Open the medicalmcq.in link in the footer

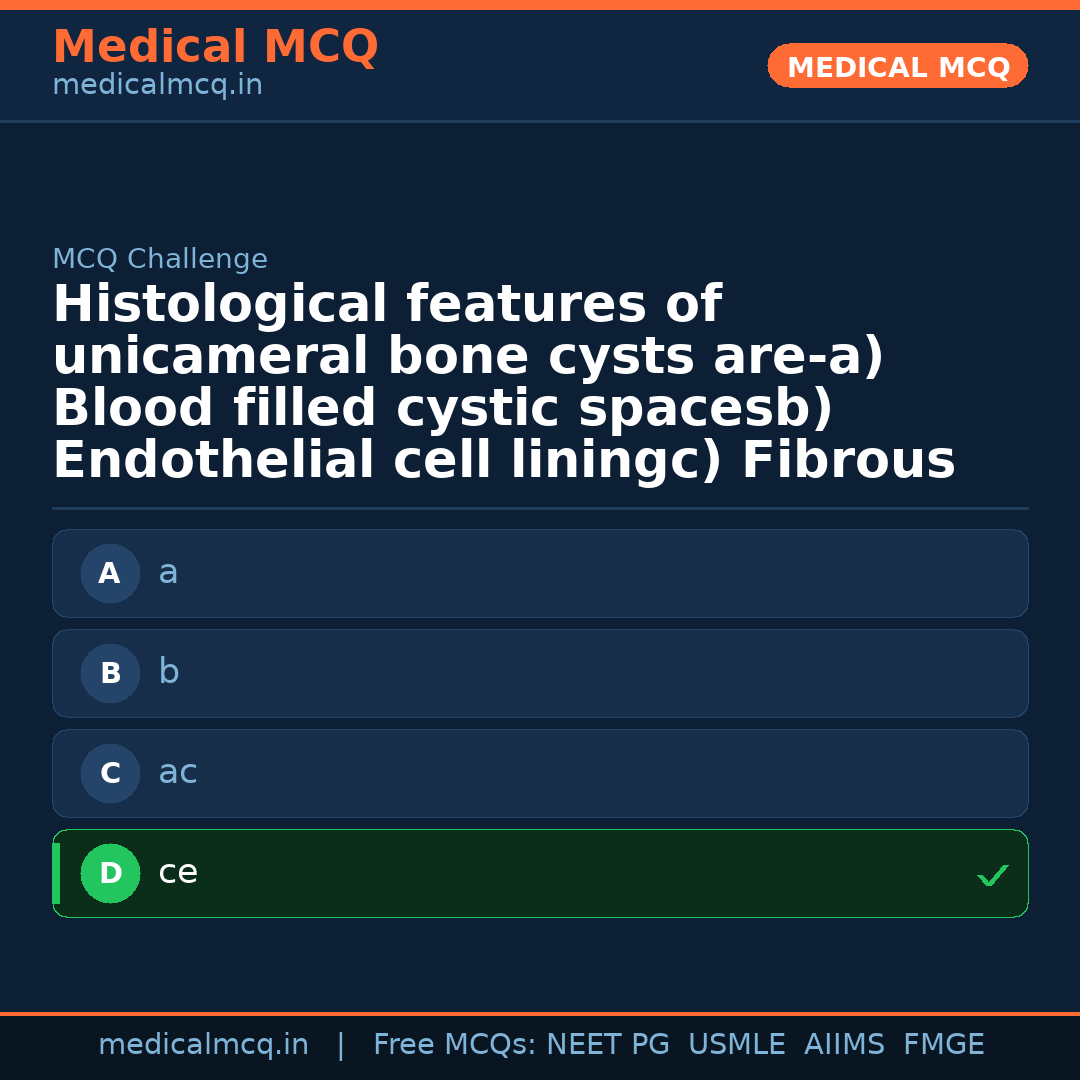point(203,1045)
